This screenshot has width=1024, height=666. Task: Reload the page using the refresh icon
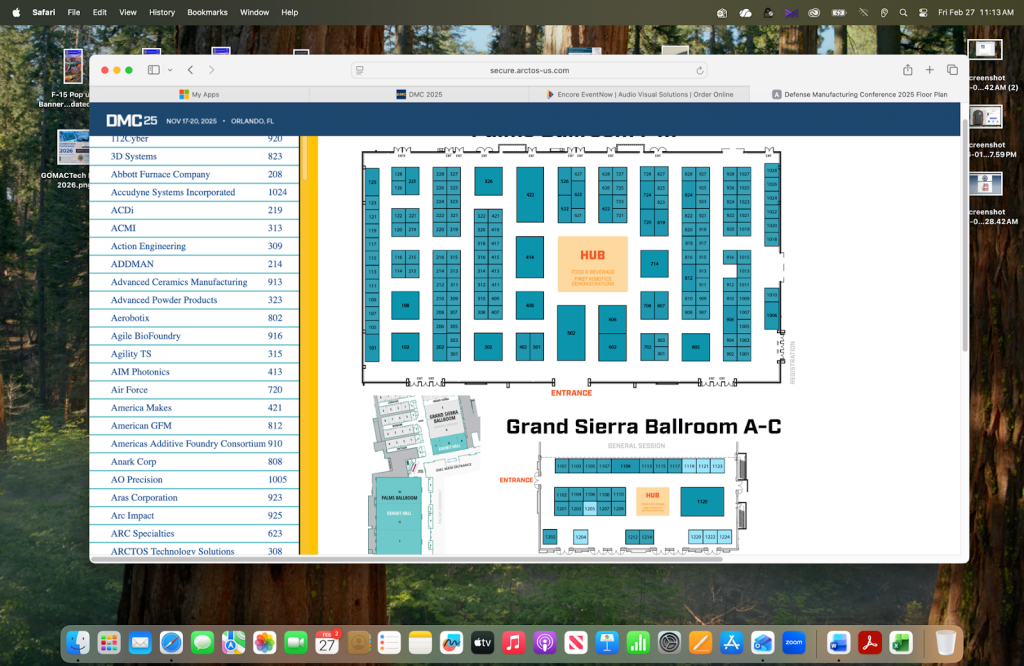700,70
